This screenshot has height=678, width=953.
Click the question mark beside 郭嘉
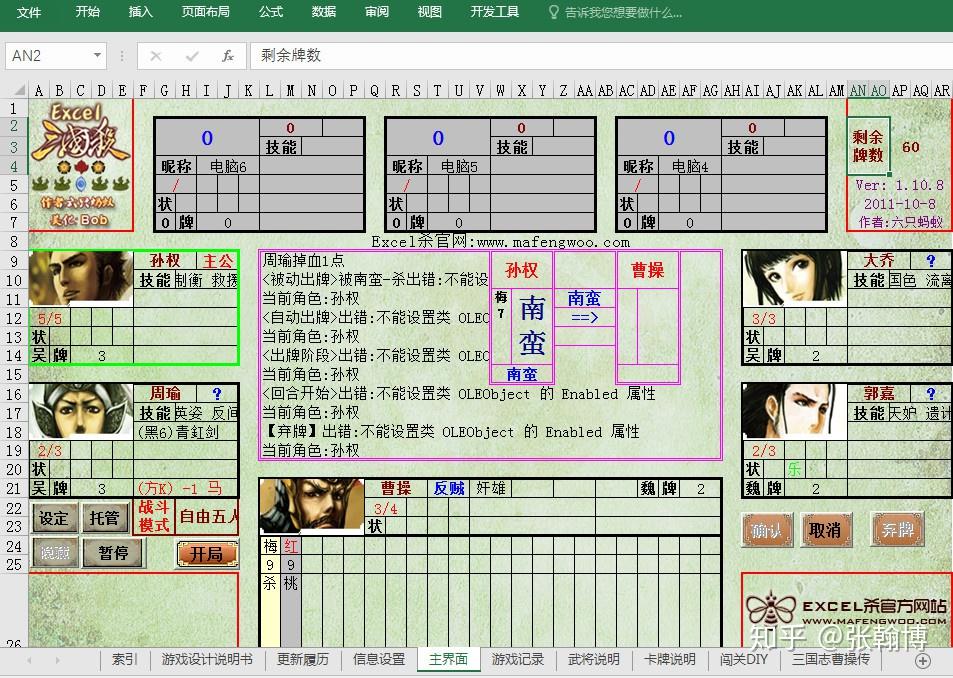click(930, 394)
